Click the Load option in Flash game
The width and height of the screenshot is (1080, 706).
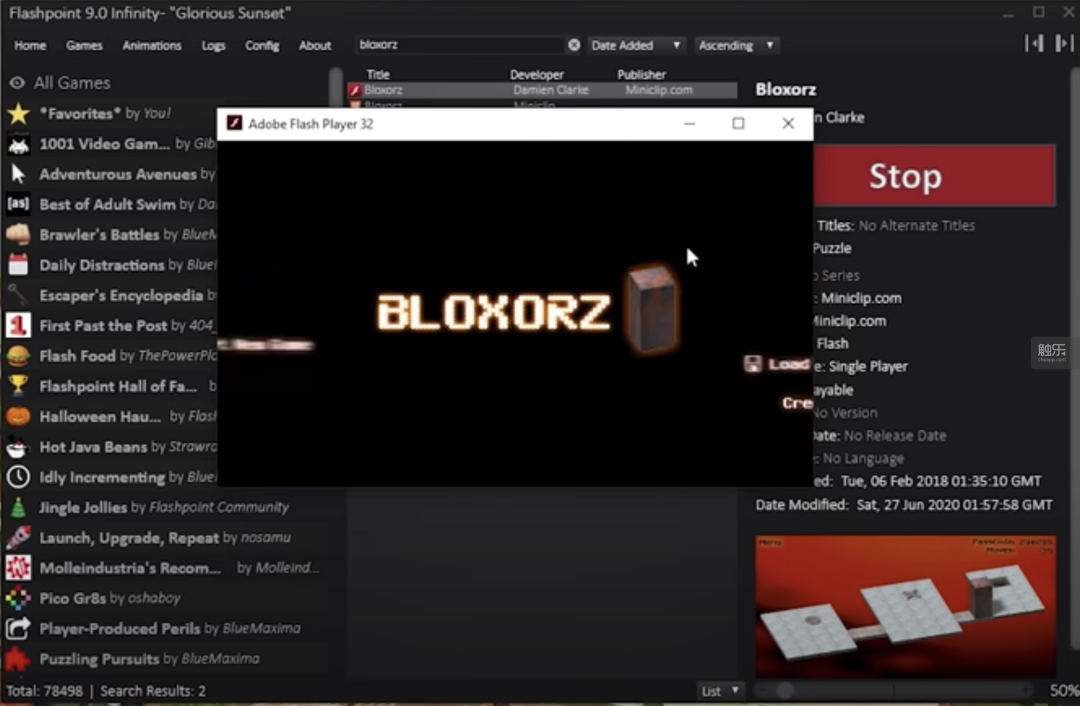click(x=778, y=364)
